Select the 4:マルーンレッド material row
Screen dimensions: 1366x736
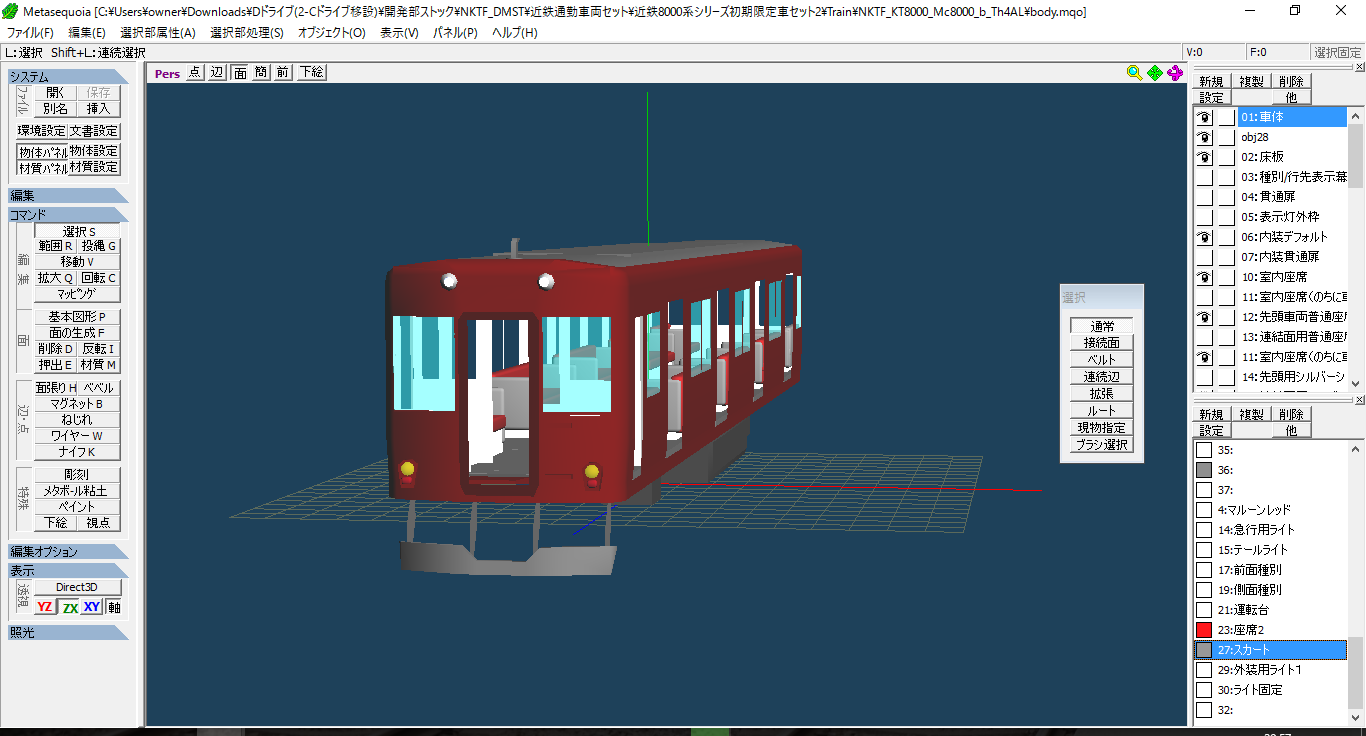tap(1270, 510)
